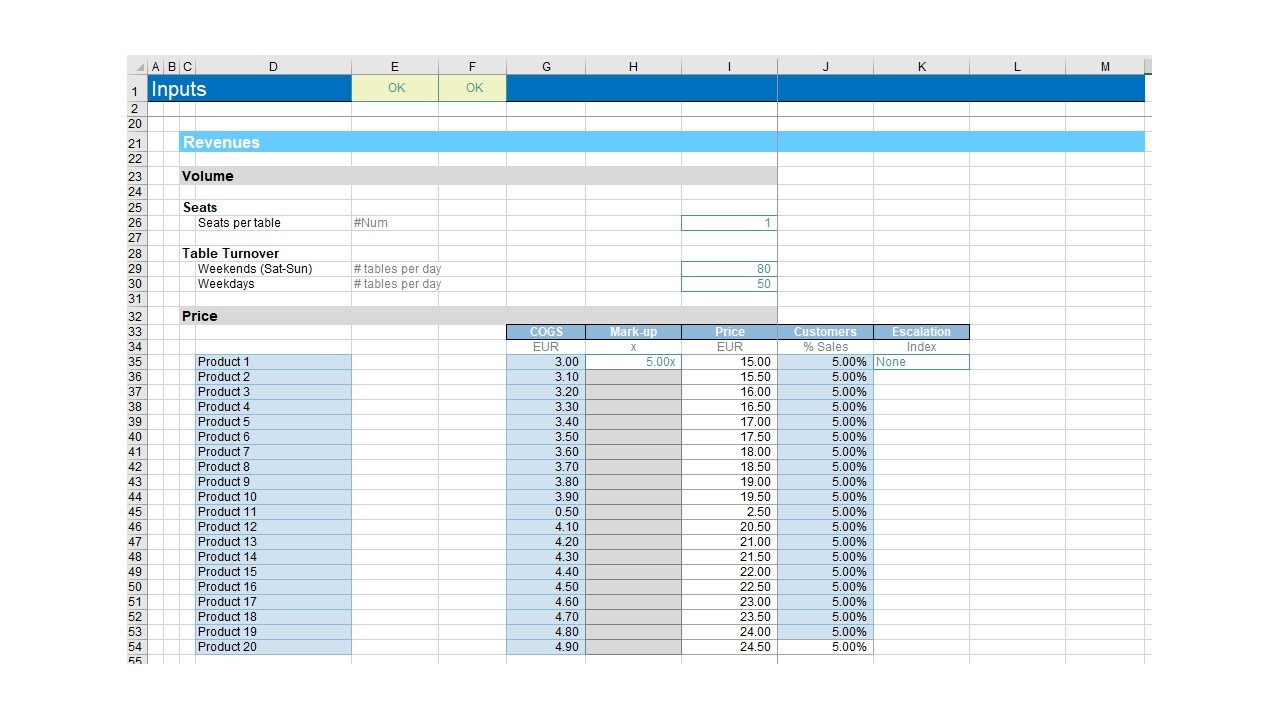
Task: Select Product 13 price 21.00
Action: pos(729,542)
